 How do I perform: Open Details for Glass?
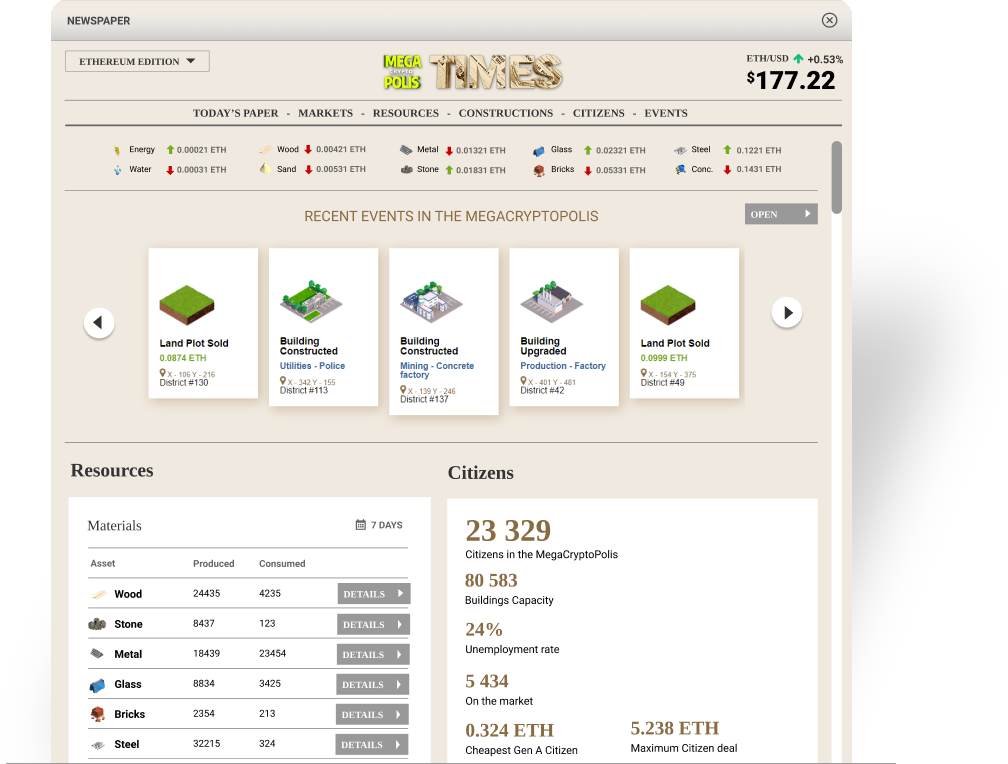click(x=372, y=684)
